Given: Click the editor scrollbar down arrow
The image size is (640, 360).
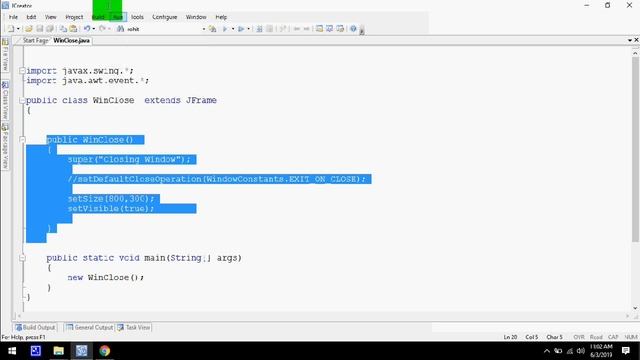Looking at the screenshot, I should [635, 308].
